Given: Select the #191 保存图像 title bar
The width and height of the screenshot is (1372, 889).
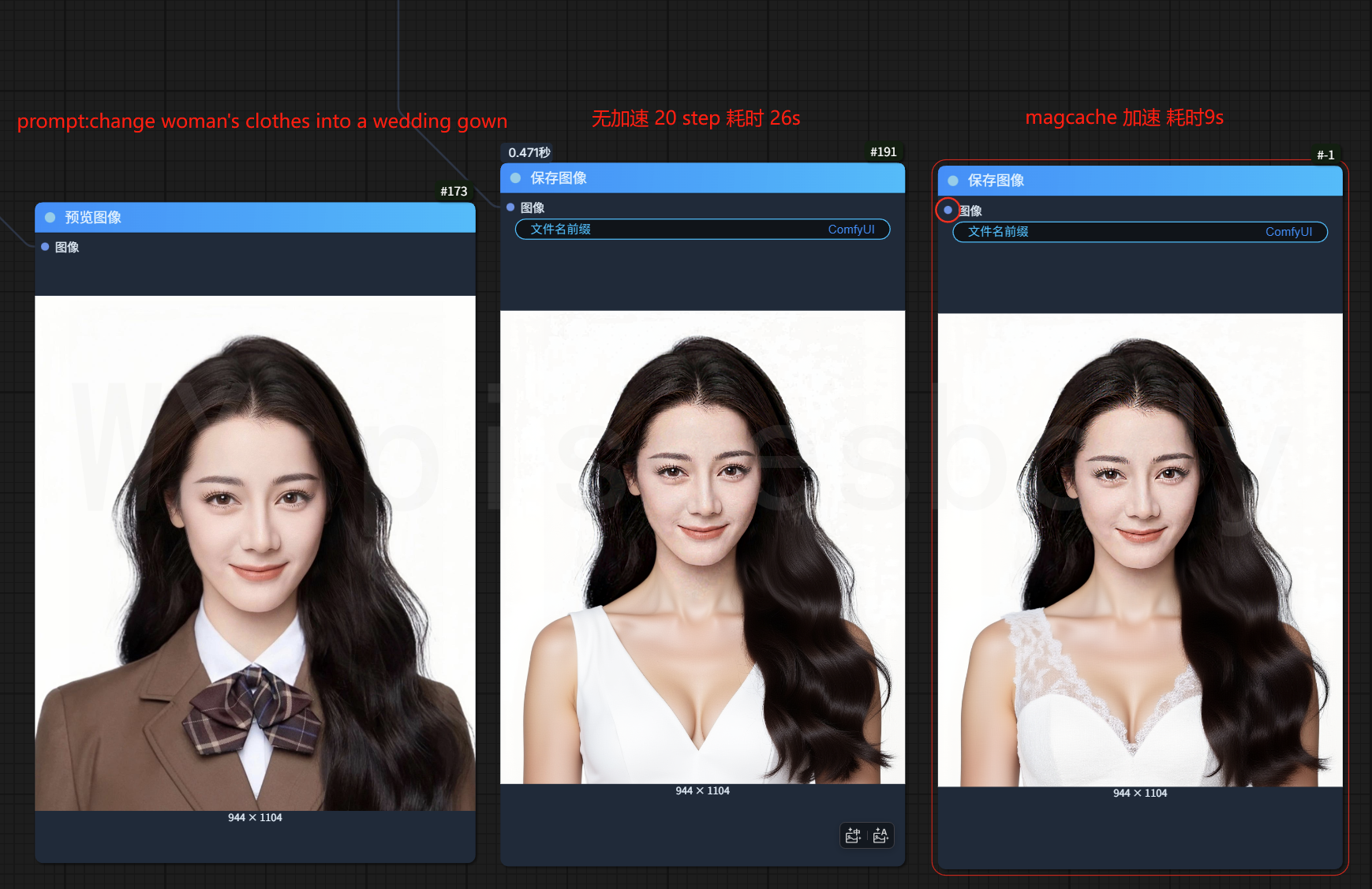Looking at the screenshot, I should pos(710,178).
